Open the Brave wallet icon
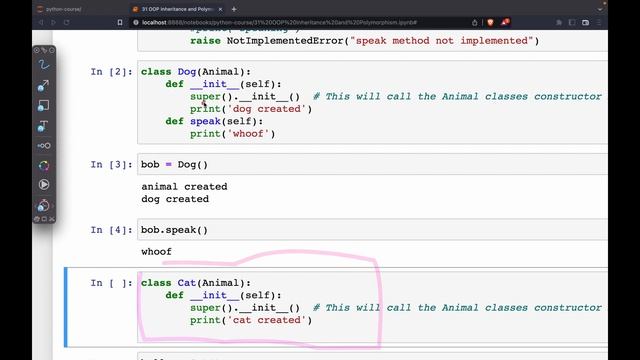 pyautogui.click(x=586, y=22)
